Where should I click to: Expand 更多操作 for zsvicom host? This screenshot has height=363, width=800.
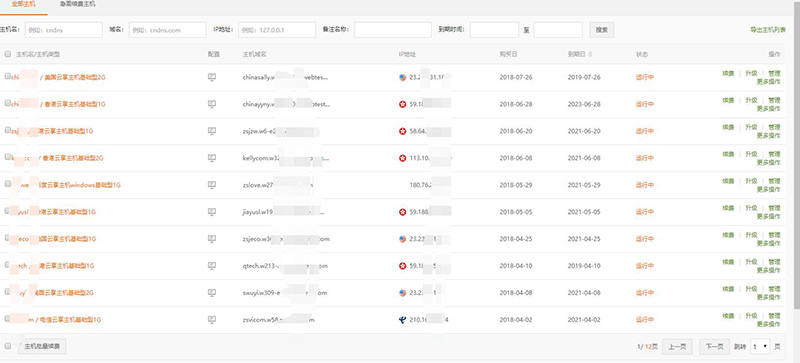[x=768, y=324]
